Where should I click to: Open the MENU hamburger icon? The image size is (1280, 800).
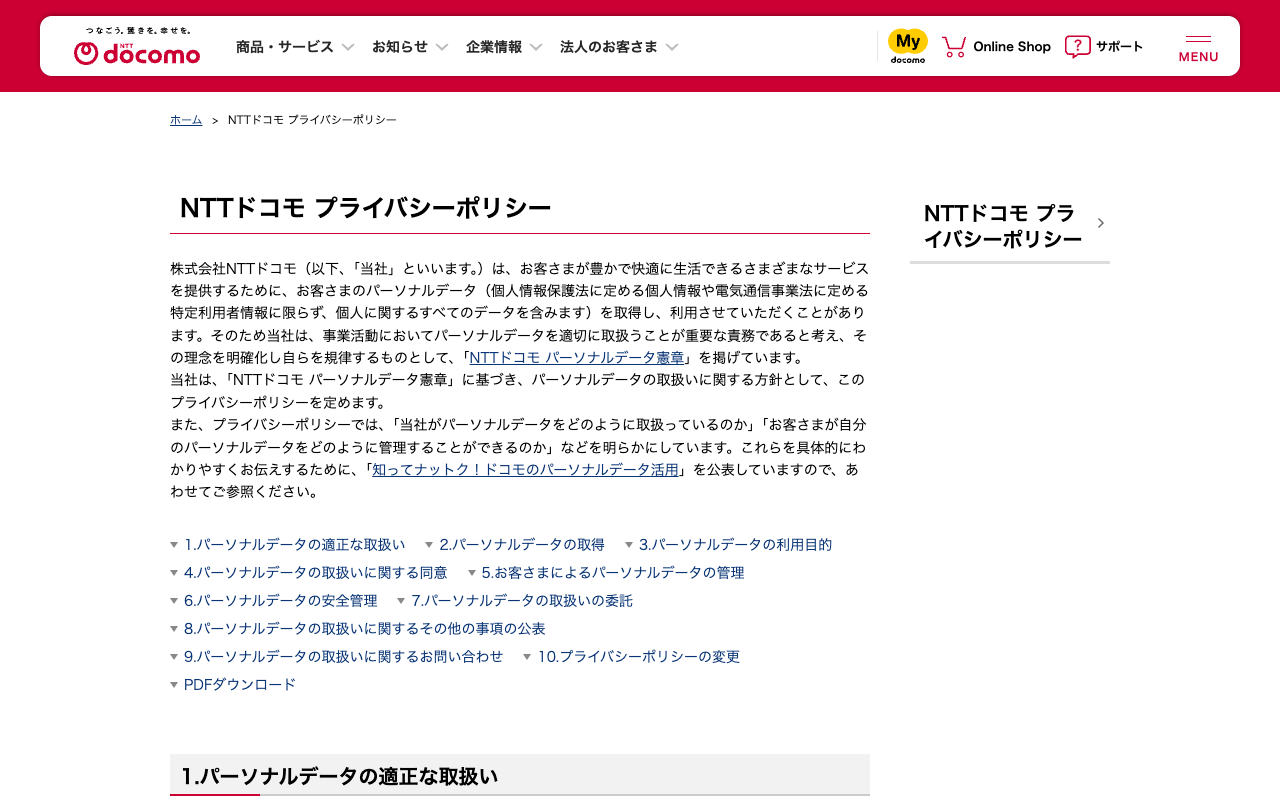tap(1198, 47)
